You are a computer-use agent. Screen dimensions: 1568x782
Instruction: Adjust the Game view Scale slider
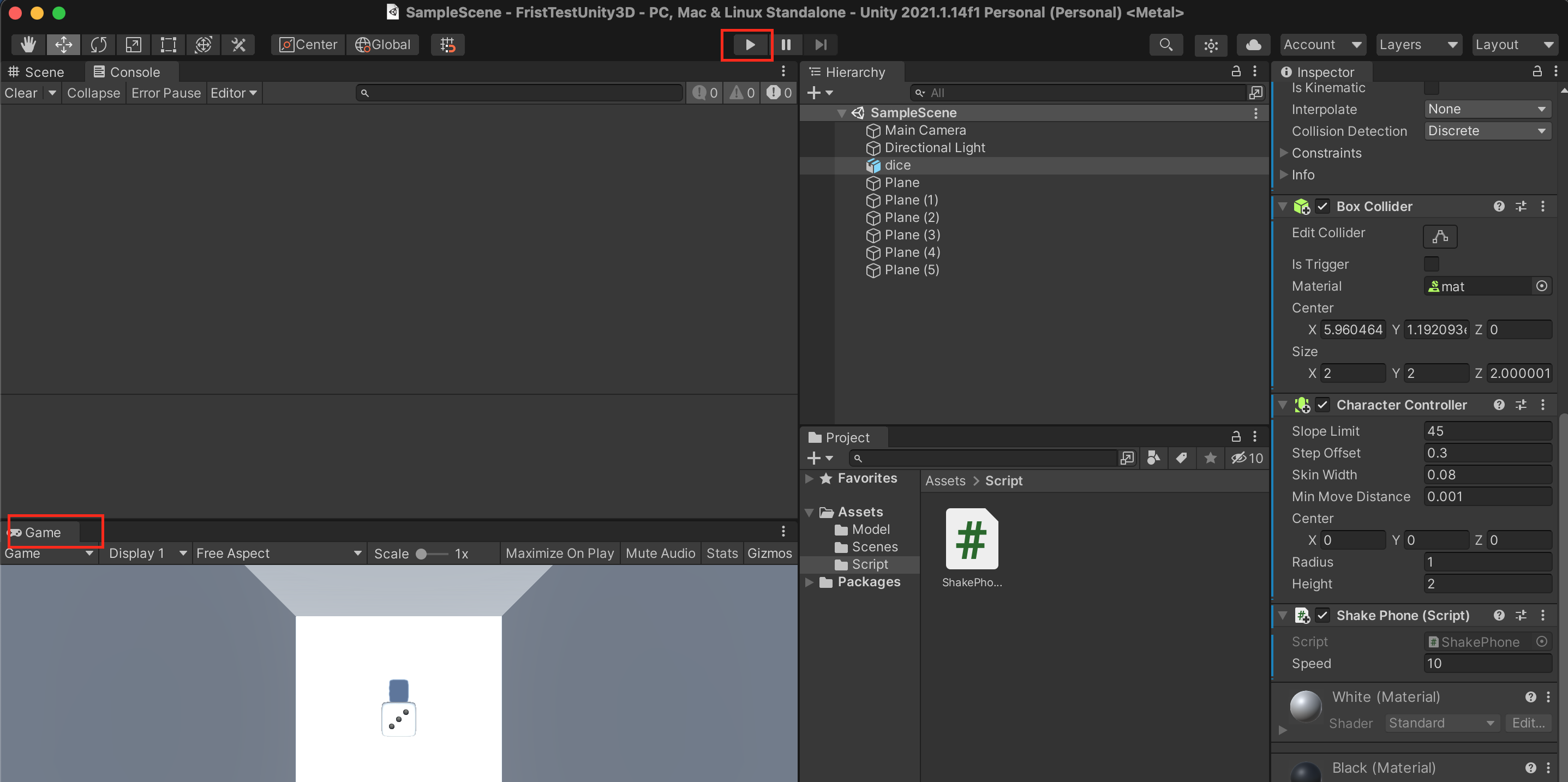(x=421, y=554)
